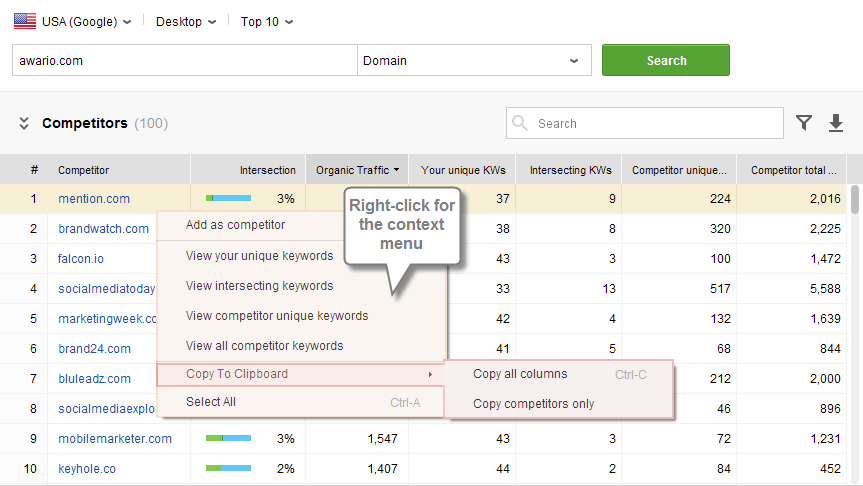Click the filter funnel icon
The width and height of the screenshot is (863, 486).
point(804,123)
